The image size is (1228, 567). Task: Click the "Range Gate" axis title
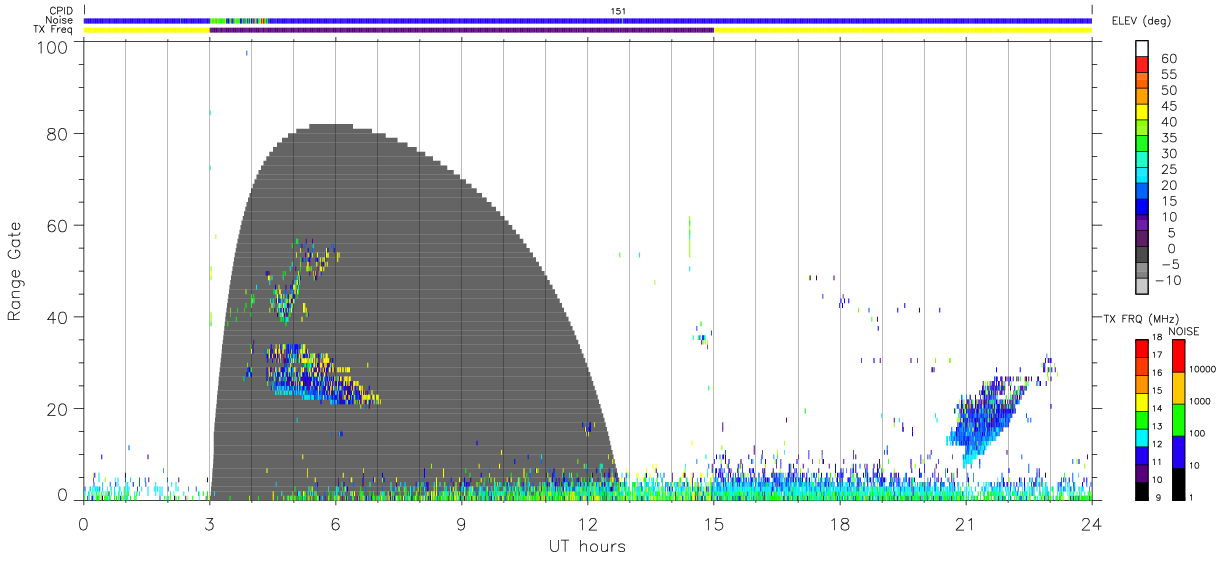15,270
